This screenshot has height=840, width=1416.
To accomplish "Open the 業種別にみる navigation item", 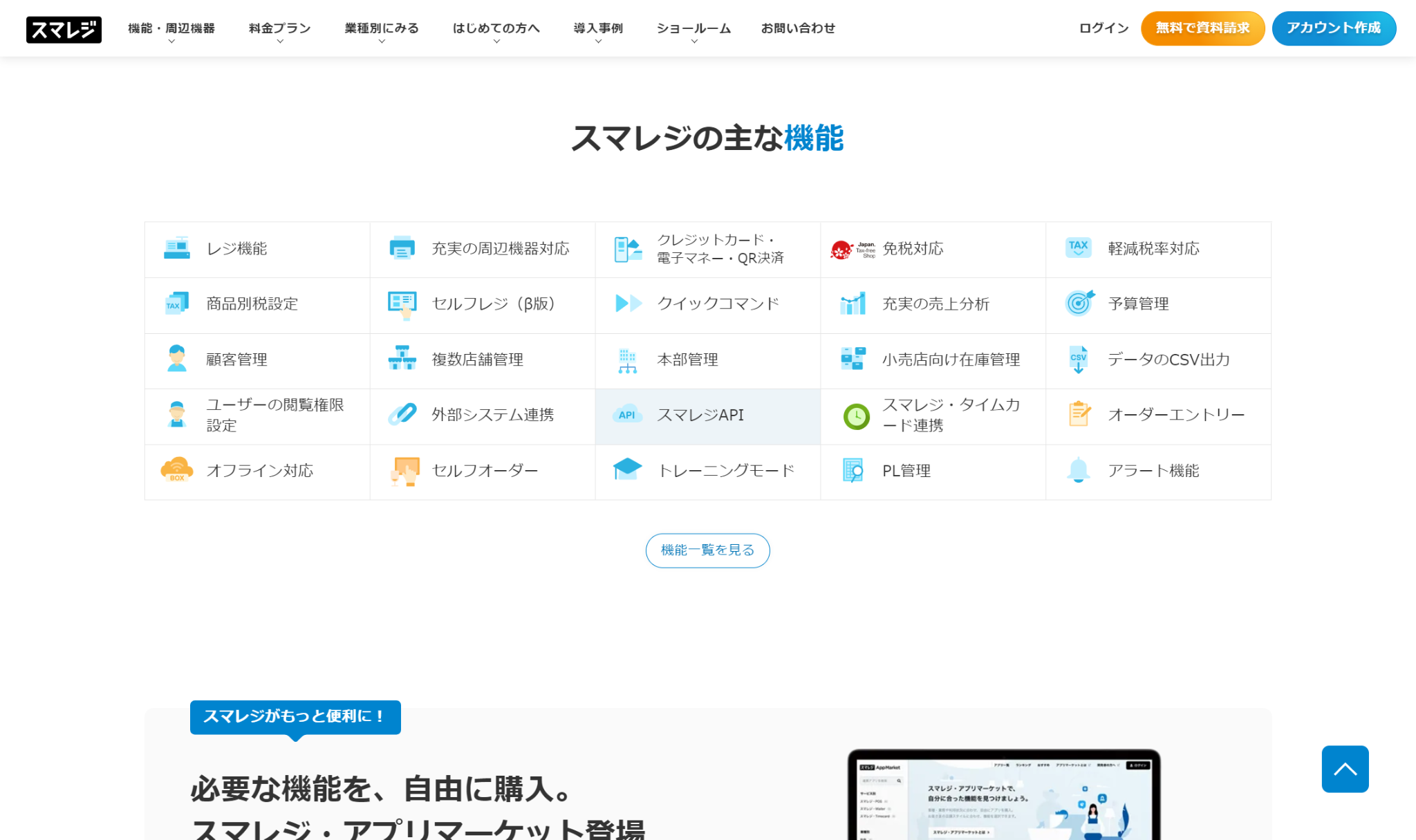I will 382,28.
